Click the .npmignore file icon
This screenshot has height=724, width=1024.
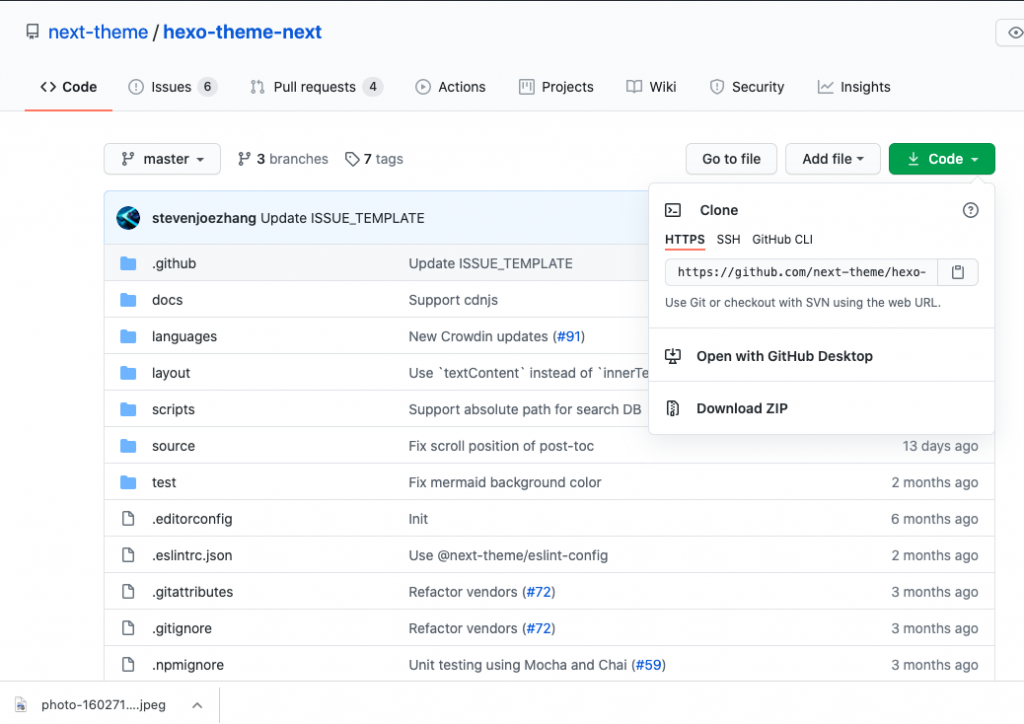pyautogui.click(x=128, y=665)
